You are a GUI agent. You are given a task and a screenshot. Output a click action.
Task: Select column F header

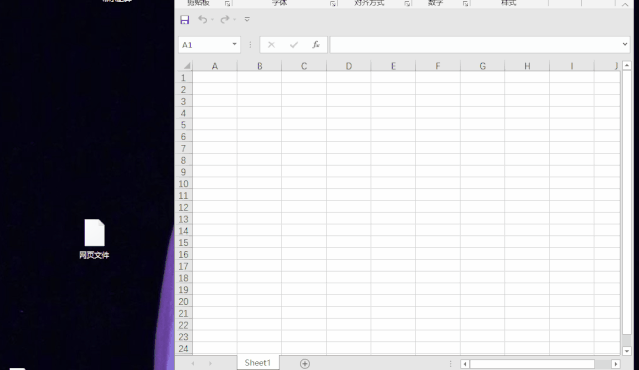click(438, 66)
